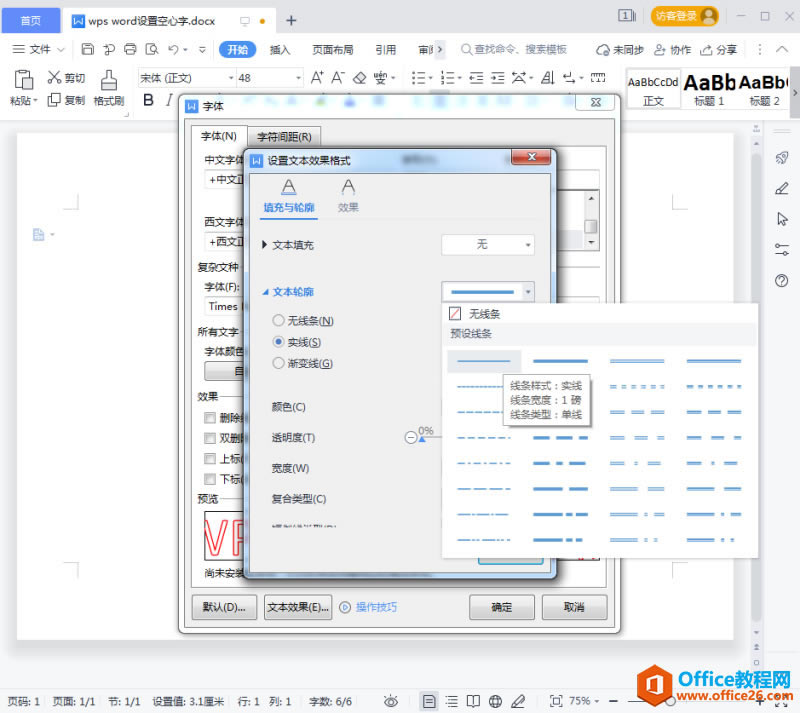The image size is (800, 713).
Task: Toggle Bold formatting
Action: (148, 100)
